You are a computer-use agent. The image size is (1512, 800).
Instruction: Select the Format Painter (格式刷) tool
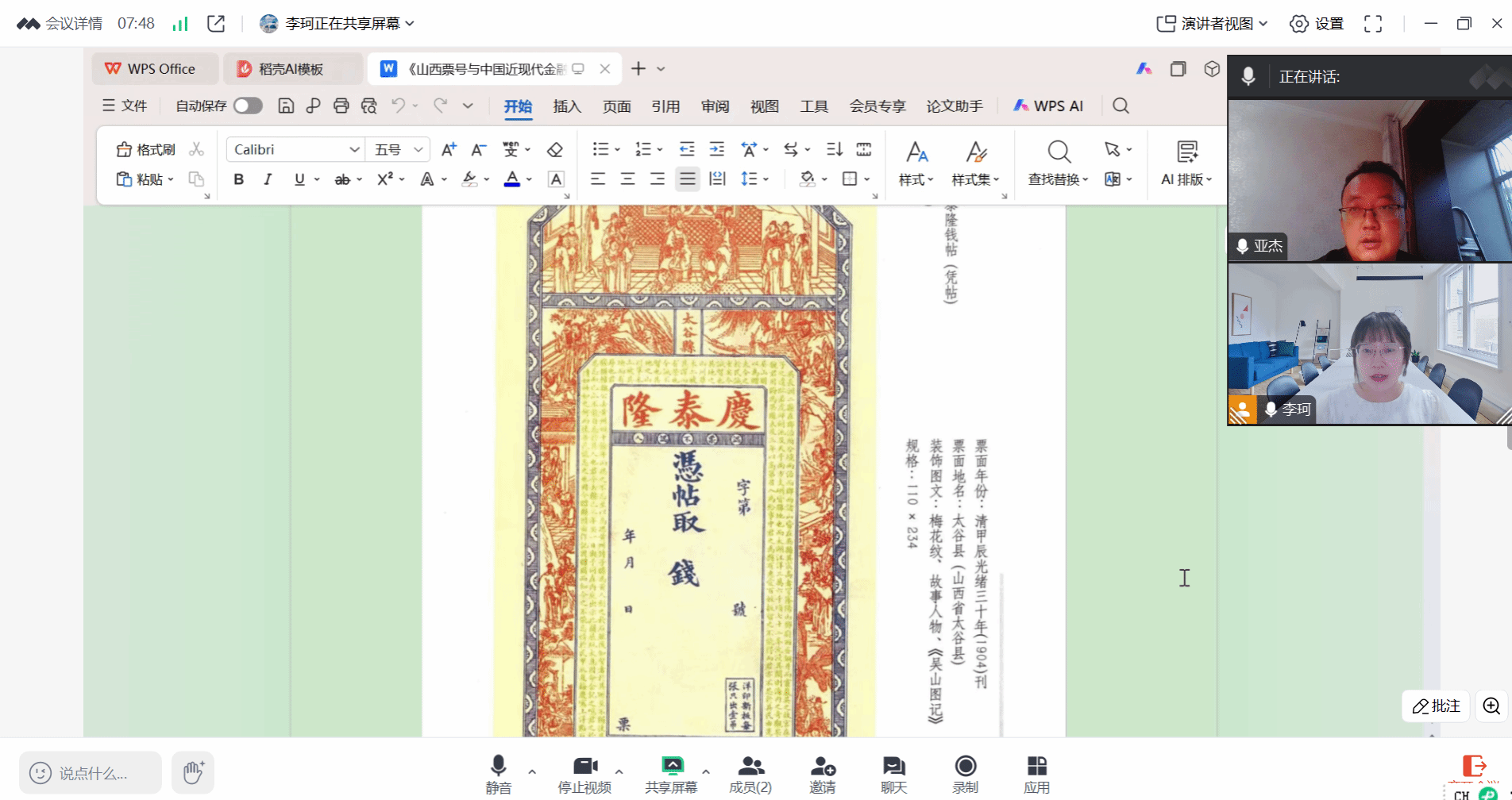146,149
